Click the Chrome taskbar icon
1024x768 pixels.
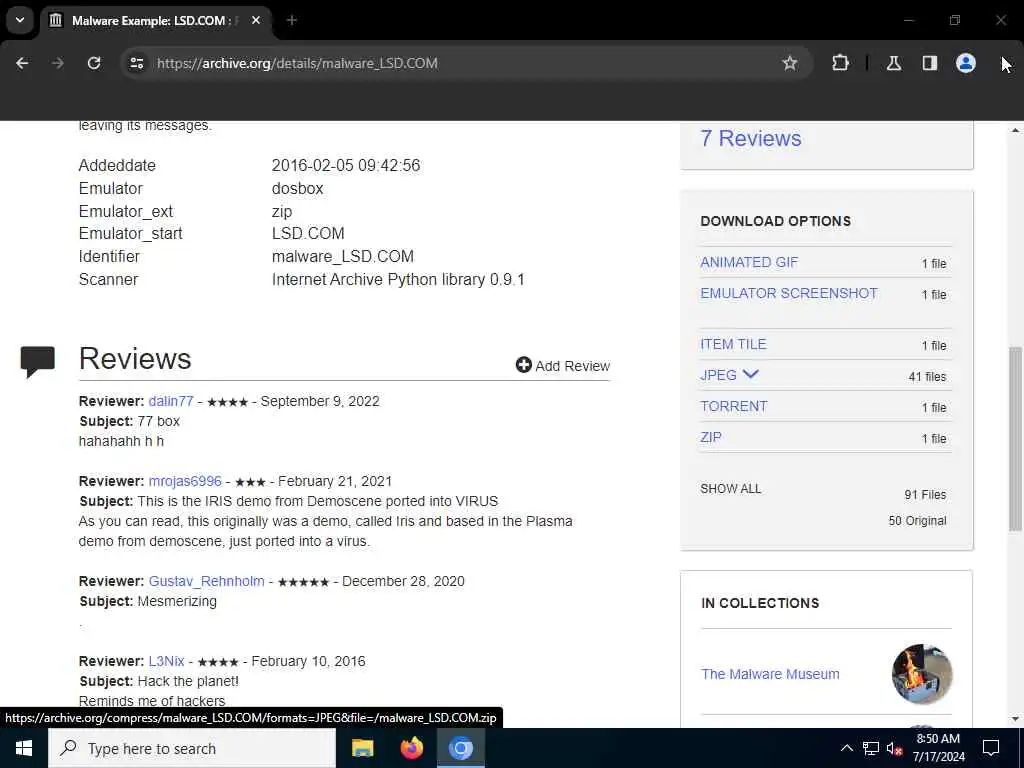(x=460, y=748)
